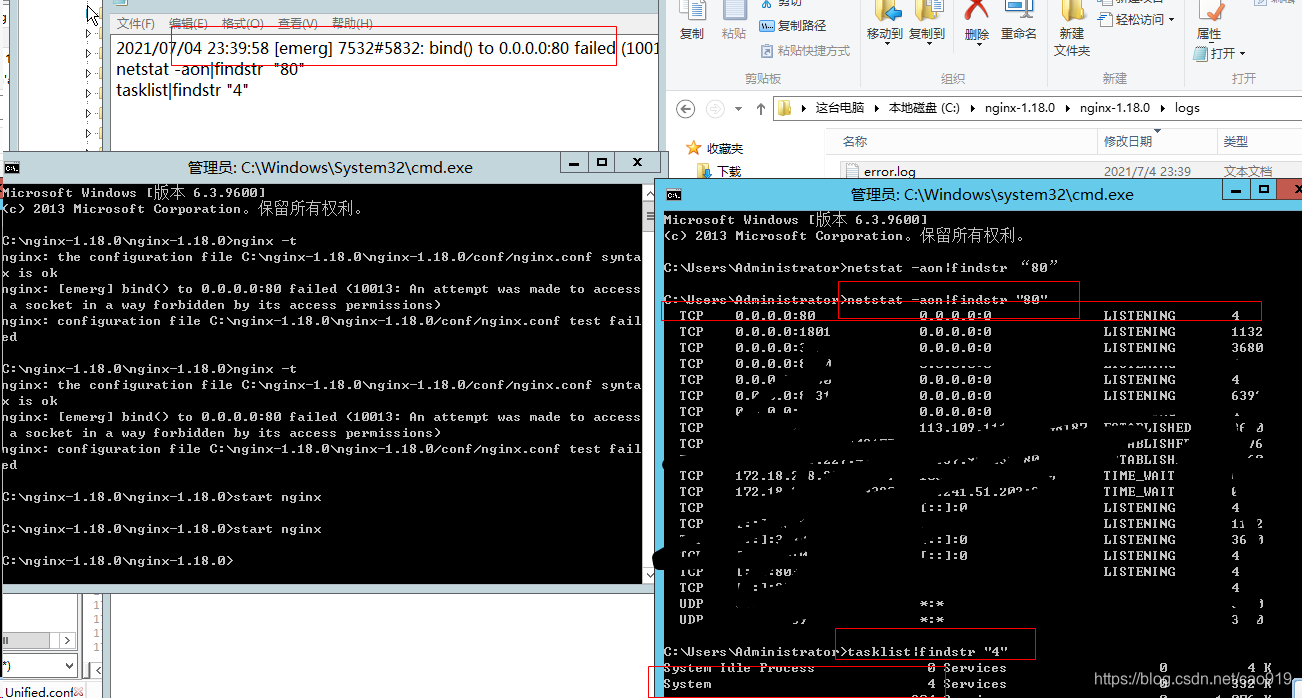Open Notepad 编辑(E) menu
The width and height of the screenshot is (1302, 698).
pos(188,23)
